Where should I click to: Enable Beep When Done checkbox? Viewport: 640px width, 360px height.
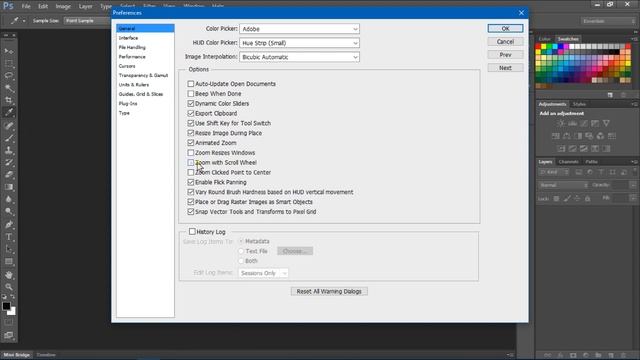click(191, 93)
